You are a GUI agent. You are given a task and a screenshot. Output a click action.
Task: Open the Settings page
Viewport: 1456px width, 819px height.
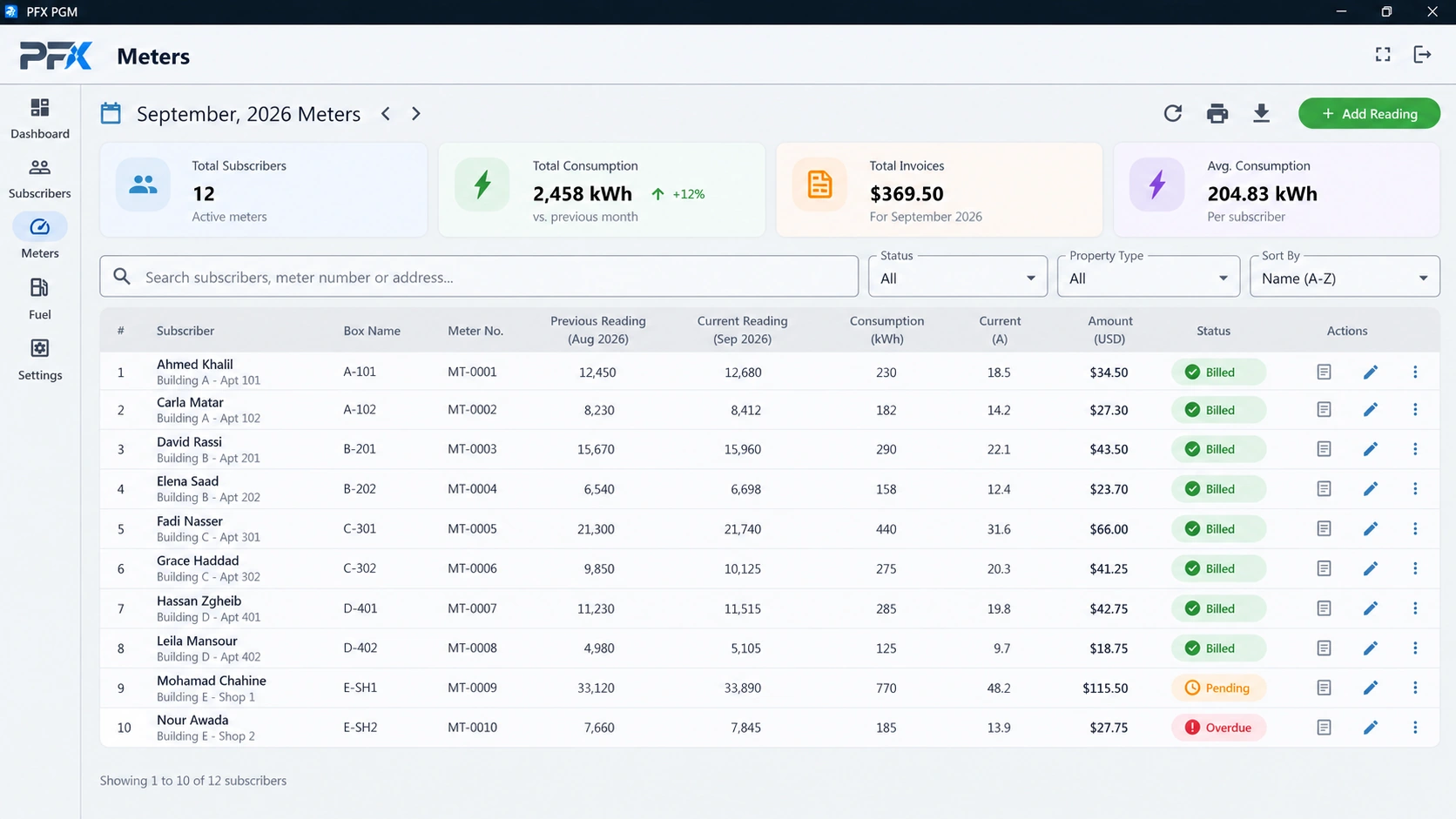[x=40, y=359]
